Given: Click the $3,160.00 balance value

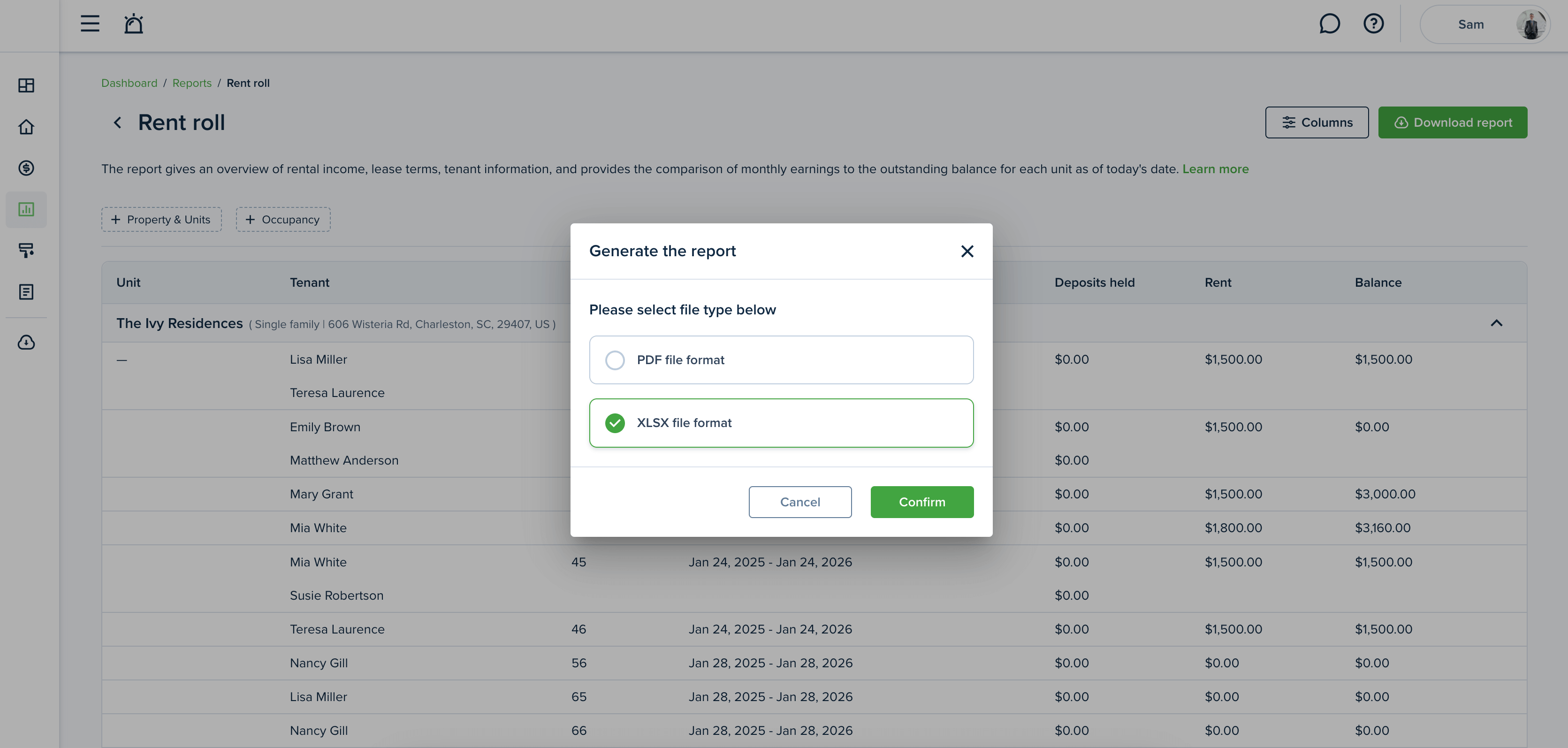Looking at the screenshot, I should [1382, 528].
